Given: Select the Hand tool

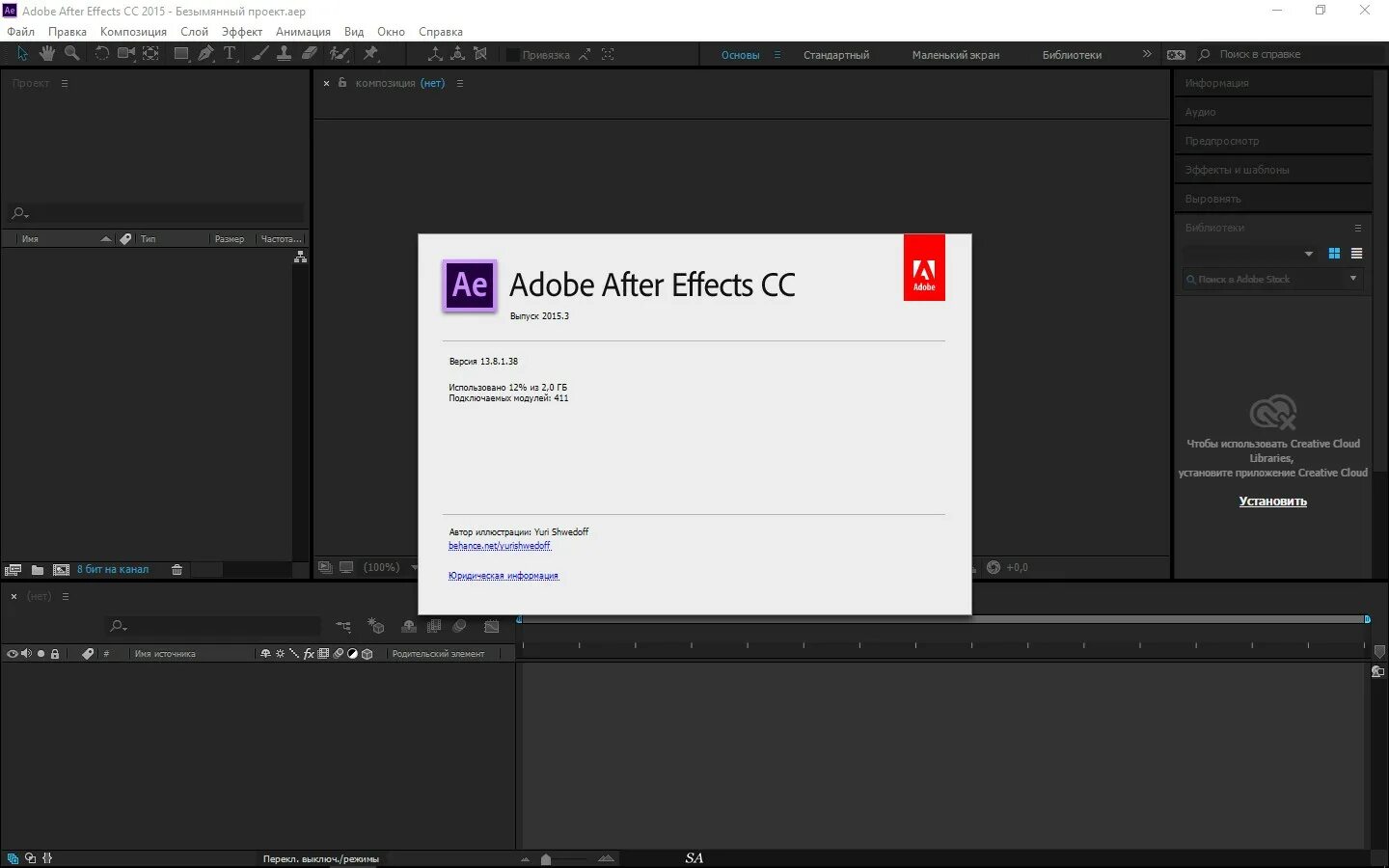Looking at the screenshot, I should (x=46, y=54).
